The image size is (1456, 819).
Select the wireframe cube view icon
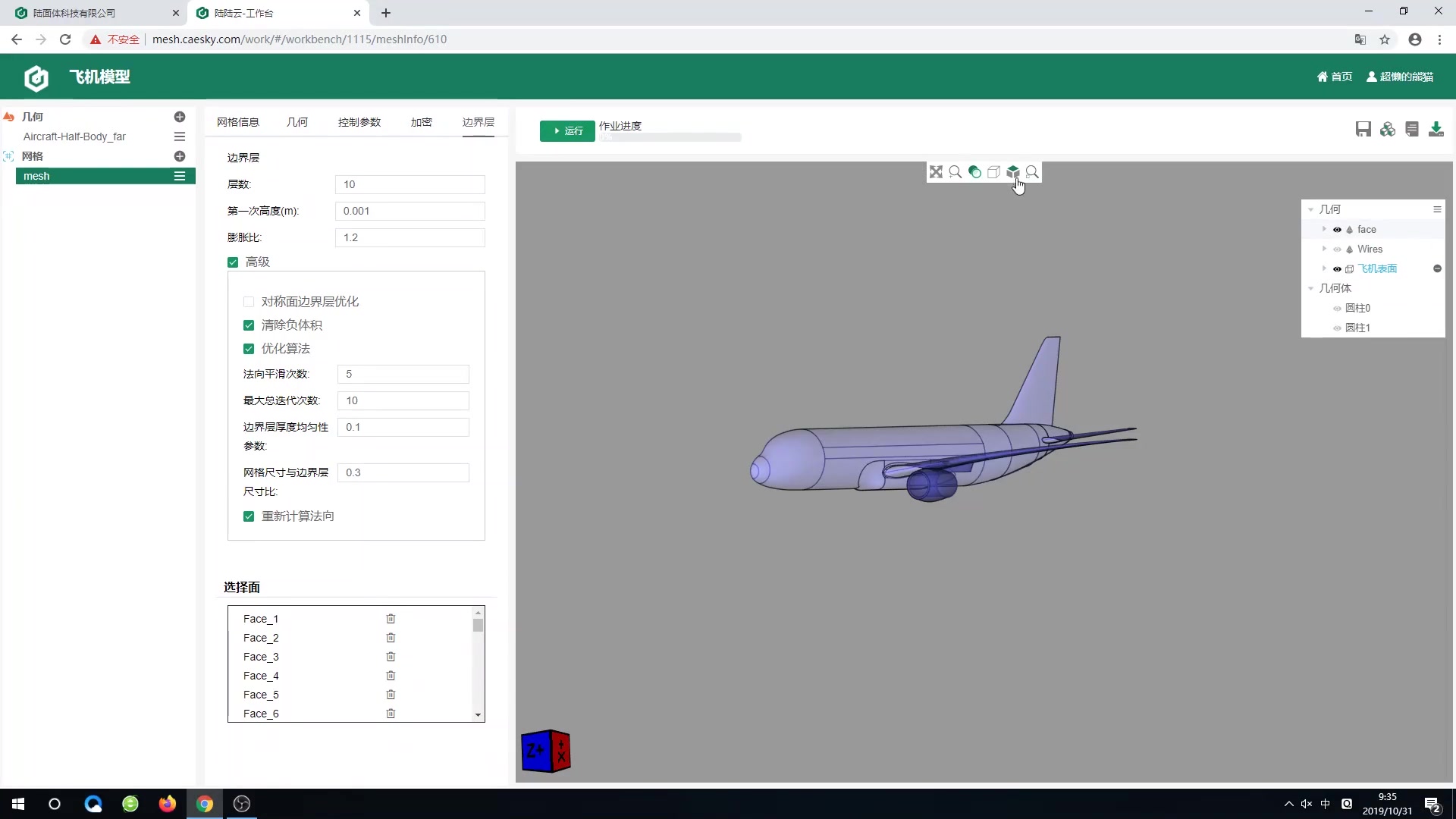coord(993,172)
